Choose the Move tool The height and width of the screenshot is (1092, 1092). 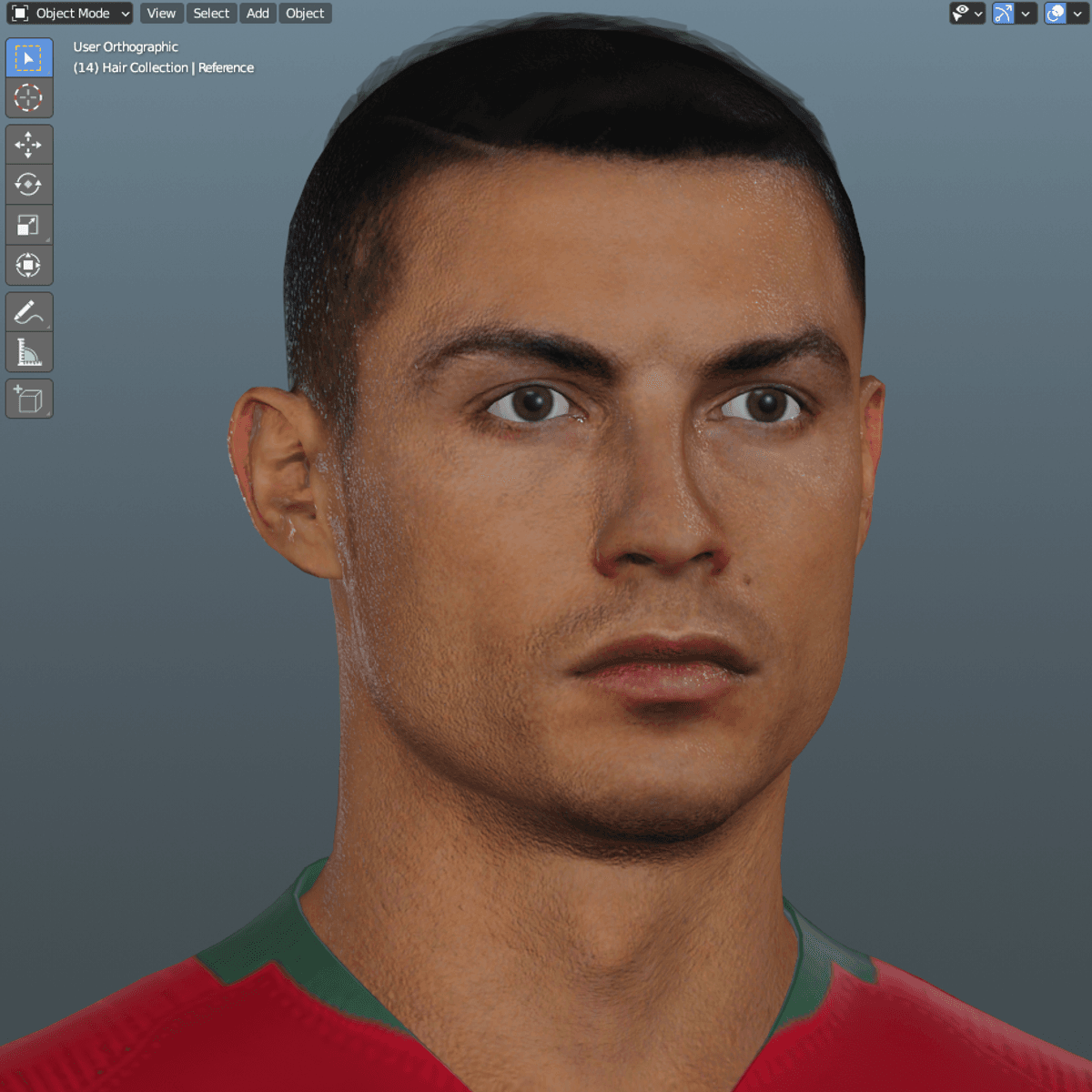pos(29,145)
